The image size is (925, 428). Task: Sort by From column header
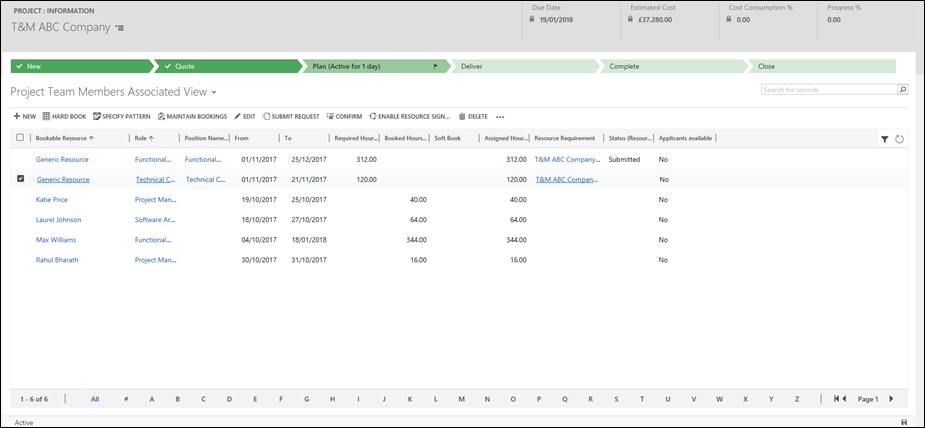tap(241, 138)
